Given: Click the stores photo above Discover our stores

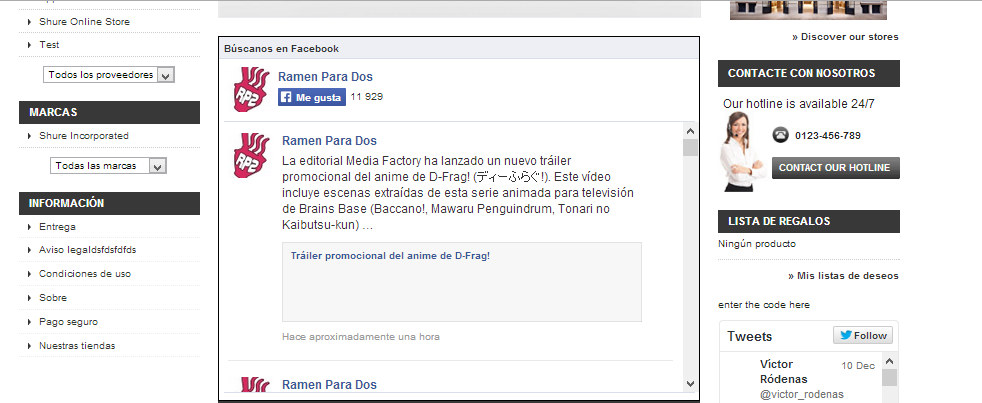Looking at the screenshot, I should [x=808, y=9].
